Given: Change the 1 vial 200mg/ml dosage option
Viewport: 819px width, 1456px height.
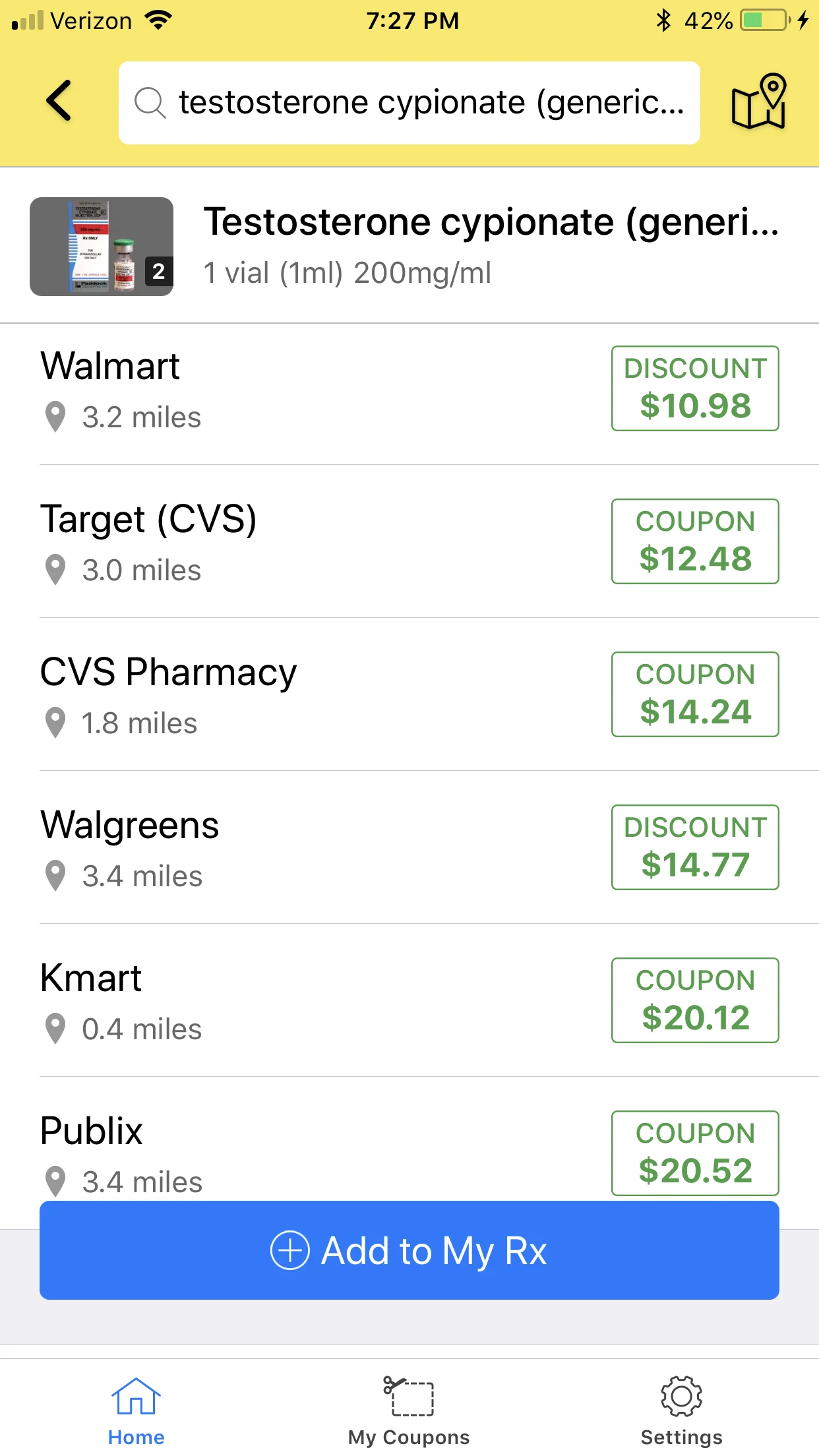Looking at the screenshot, I should [x=348, y=273].
